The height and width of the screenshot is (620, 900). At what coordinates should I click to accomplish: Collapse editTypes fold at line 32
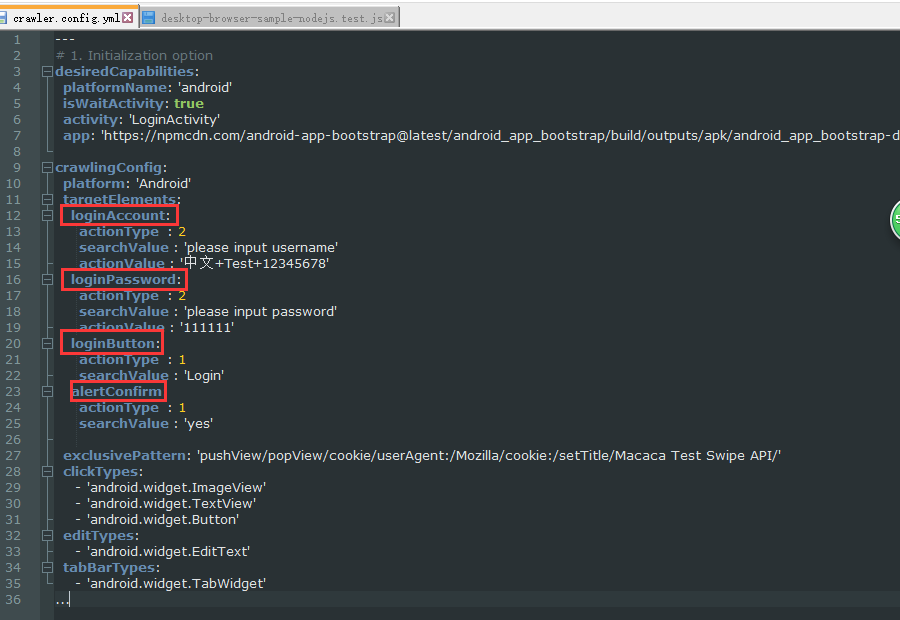(47, 536)
